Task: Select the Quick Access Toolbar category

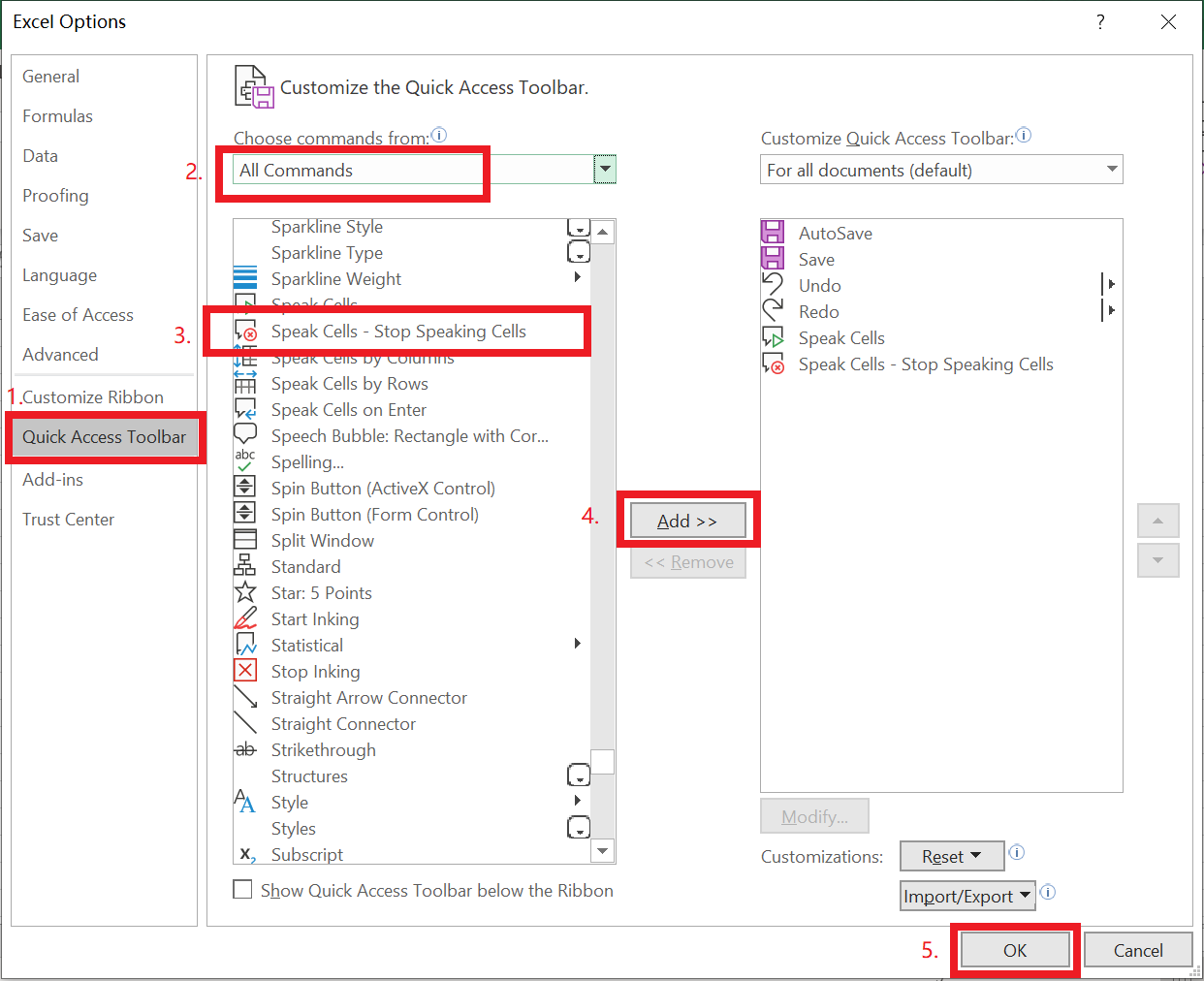Action: pyautogui.click(x=105, y=437)
